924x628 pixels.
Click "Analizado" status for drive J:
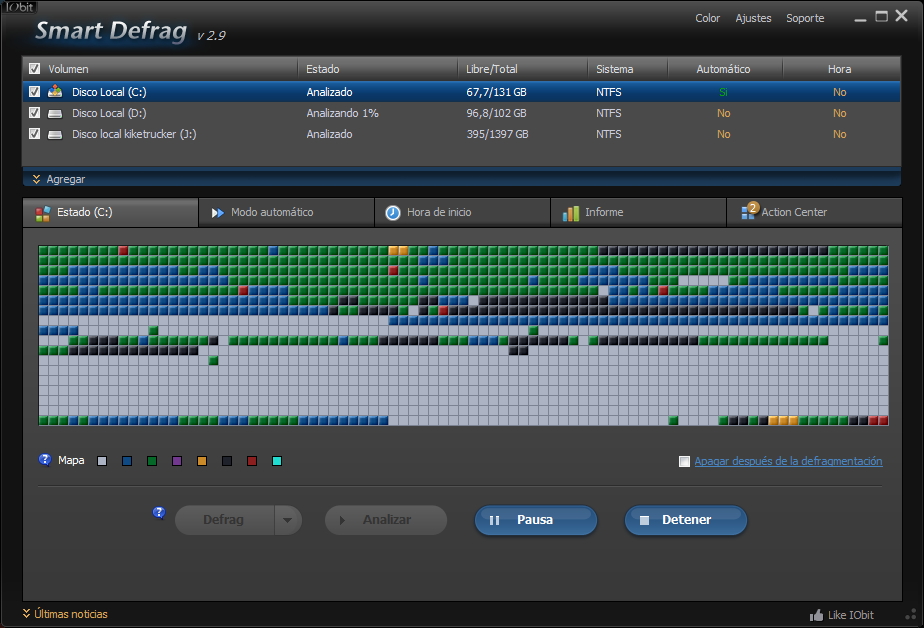click(x=329, y=134)
